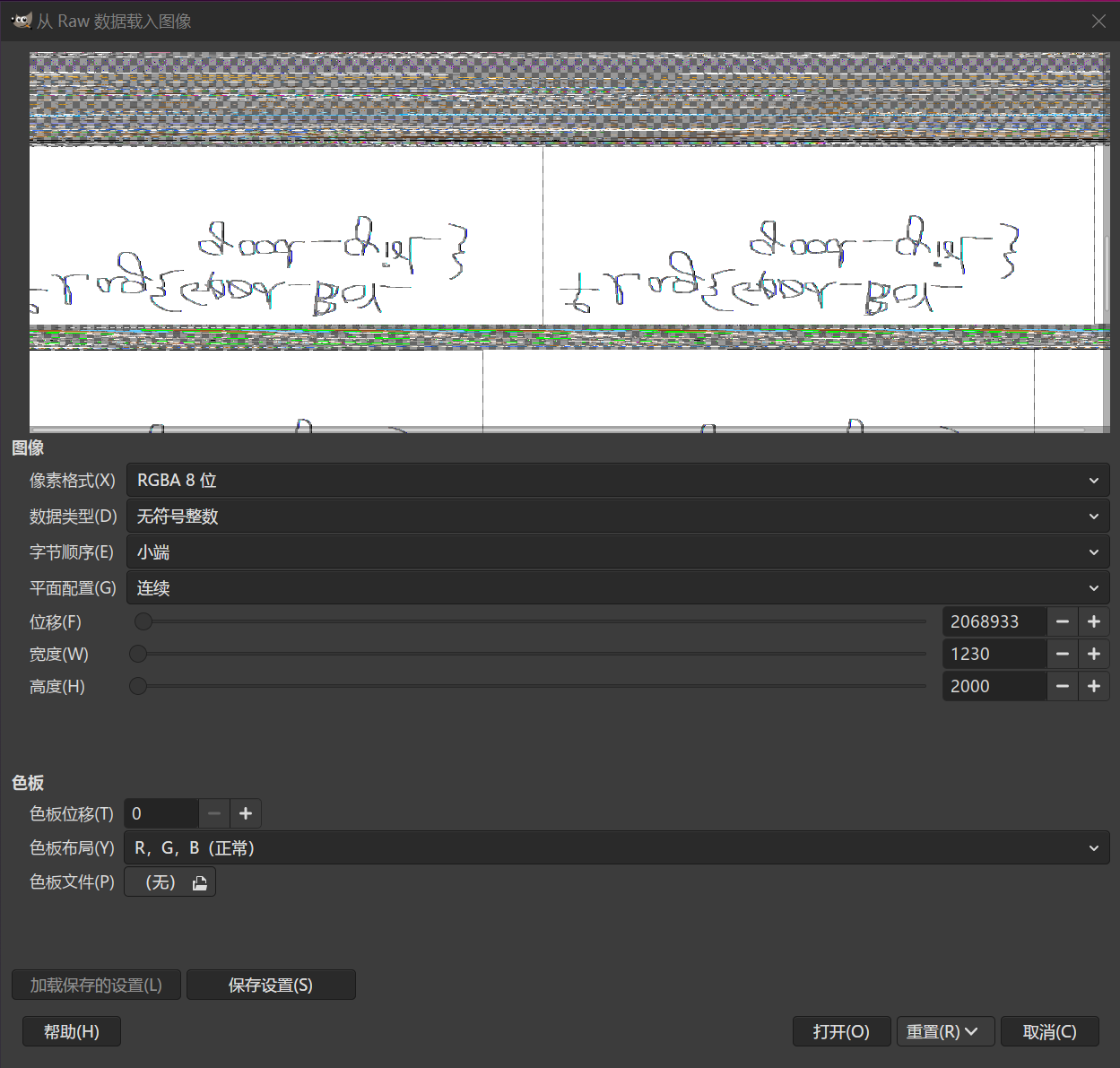Screen dimensions: 1120x1068
Task: Expand the 数据类型 无符号整数 dropdown
Action: point(617,517)
